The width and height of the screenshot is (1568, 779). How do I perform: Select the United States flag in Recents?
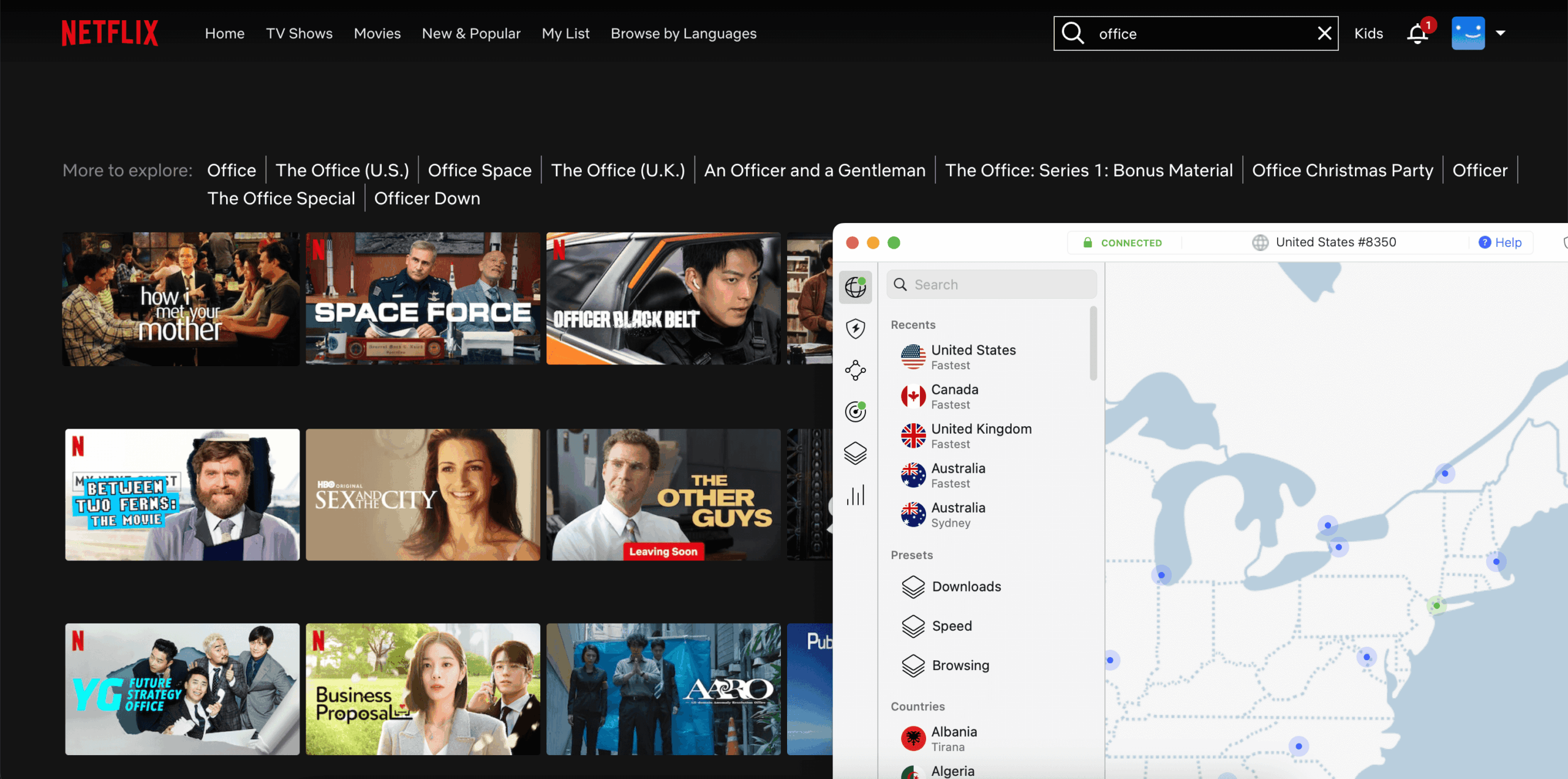(x=913, y=357)
